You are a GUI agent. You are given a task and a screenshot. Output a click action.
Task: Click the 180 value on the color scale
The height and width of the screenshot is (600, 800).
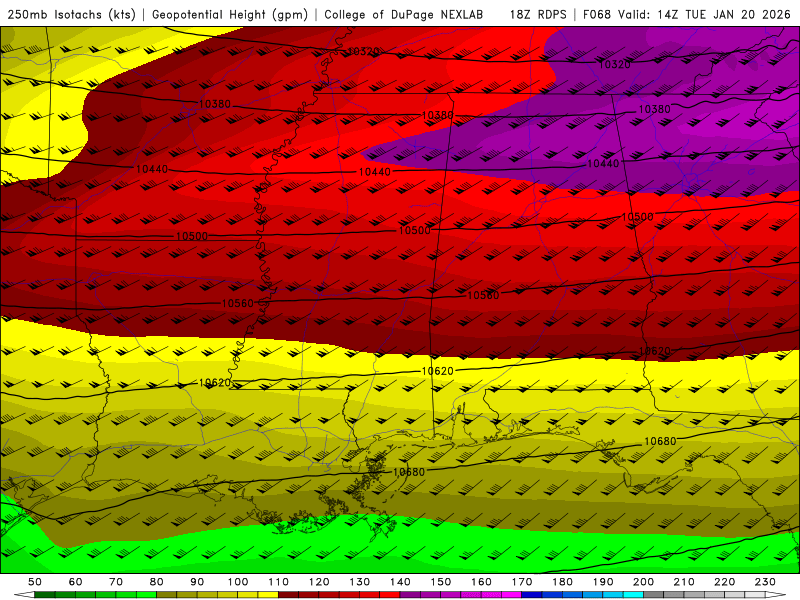pos(562,582)
